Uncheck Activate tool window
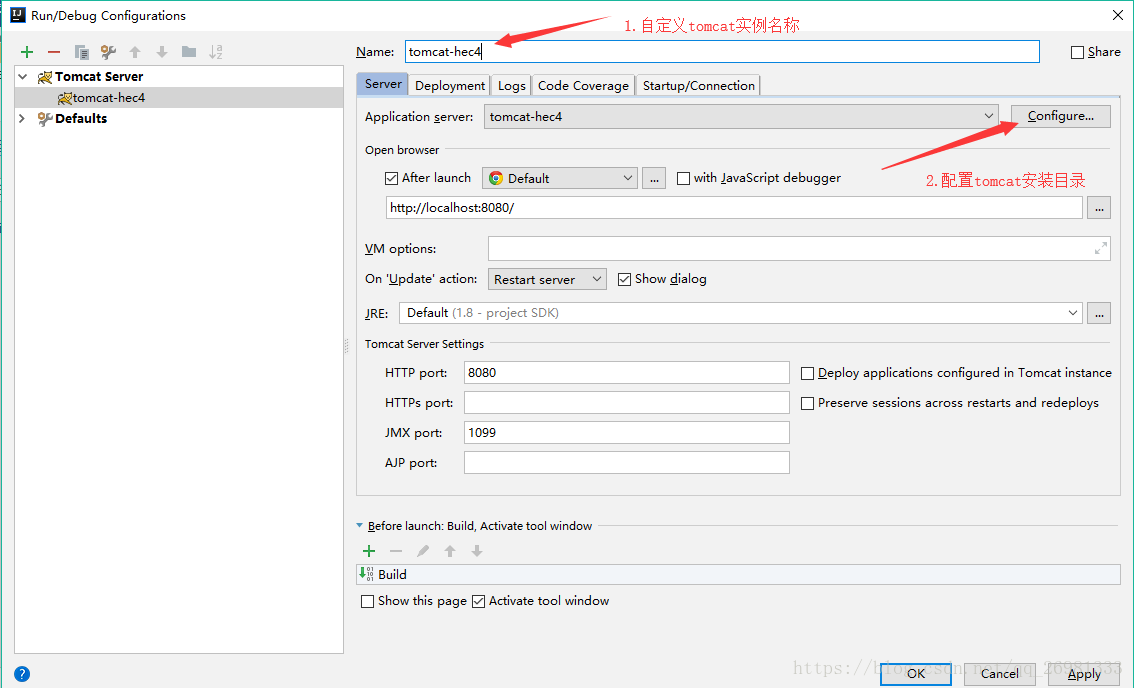This screenshot has width=1134, height=688. click(x=478, y=601)
